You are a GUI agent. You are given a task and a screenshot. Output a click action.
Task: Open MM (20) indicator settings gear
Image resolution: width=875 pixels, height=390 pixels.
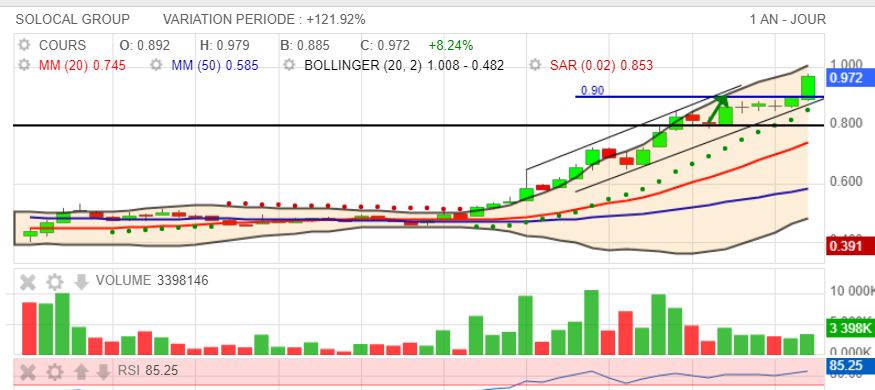[x=23, y=65]
